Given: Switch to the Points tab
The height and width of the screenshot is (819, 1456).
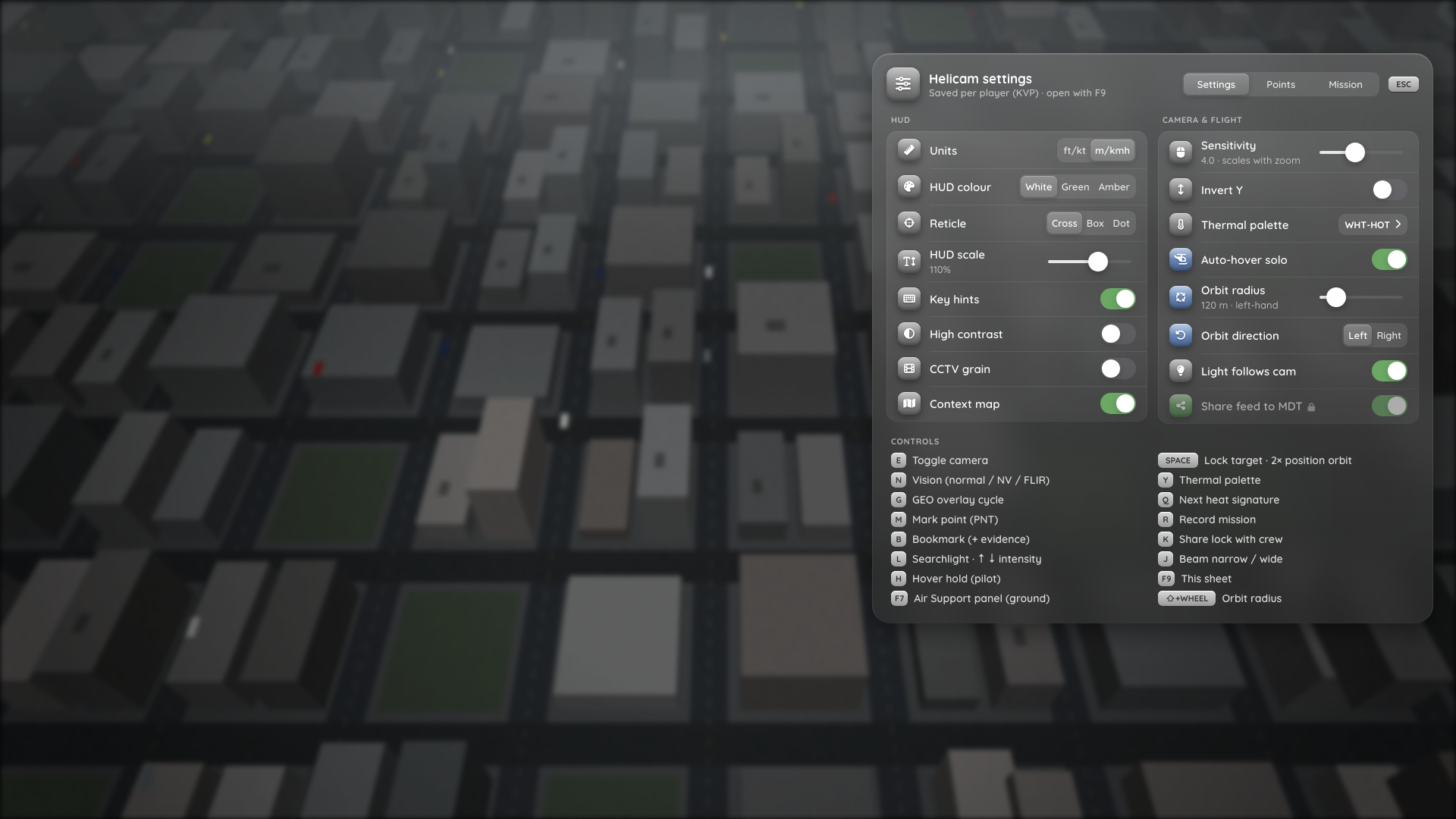Looking at the screenshot, I should pyautogui.click(x=1280, y=84).
